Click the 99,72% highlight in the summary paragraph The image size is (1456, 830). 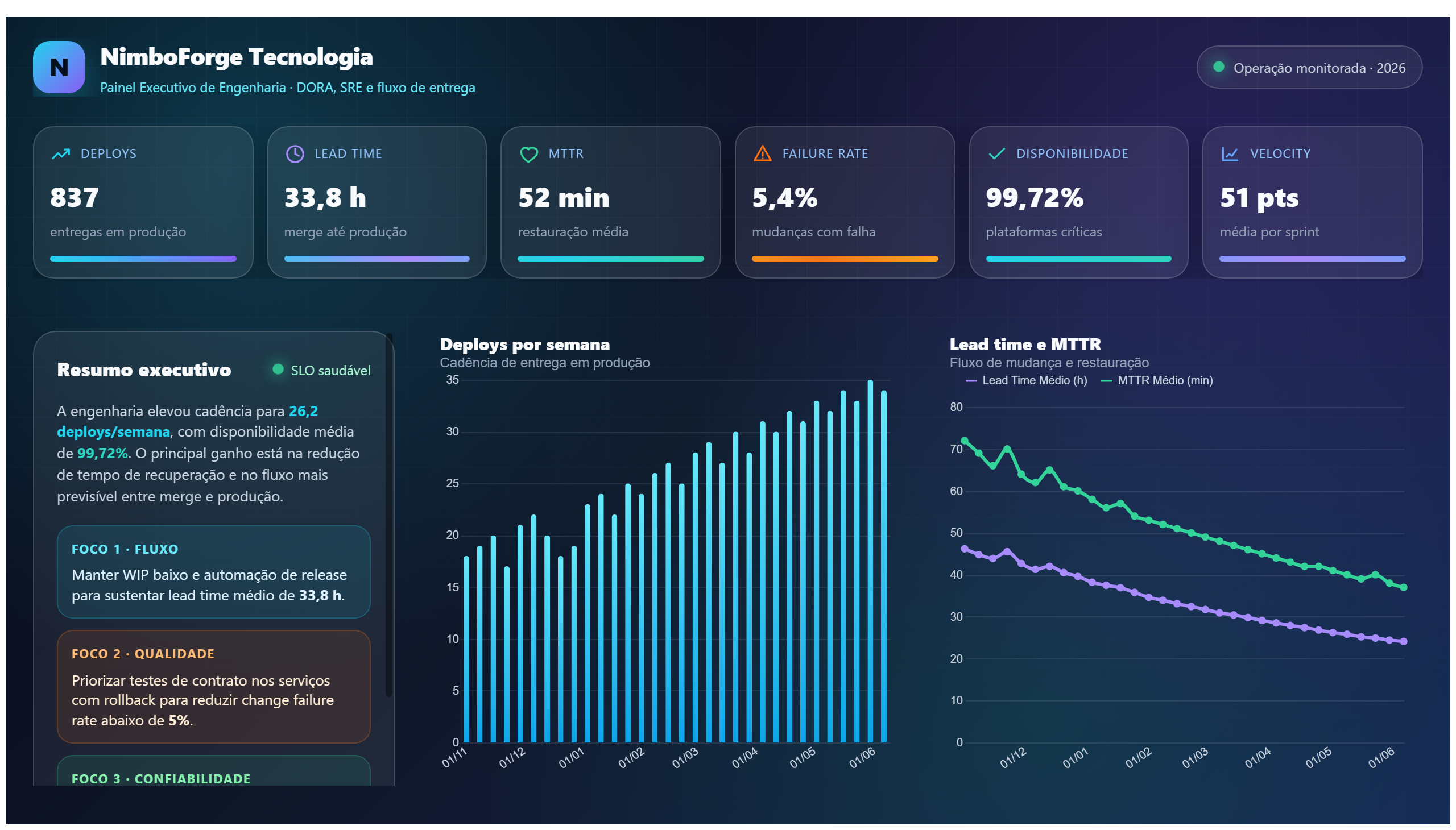102,454
